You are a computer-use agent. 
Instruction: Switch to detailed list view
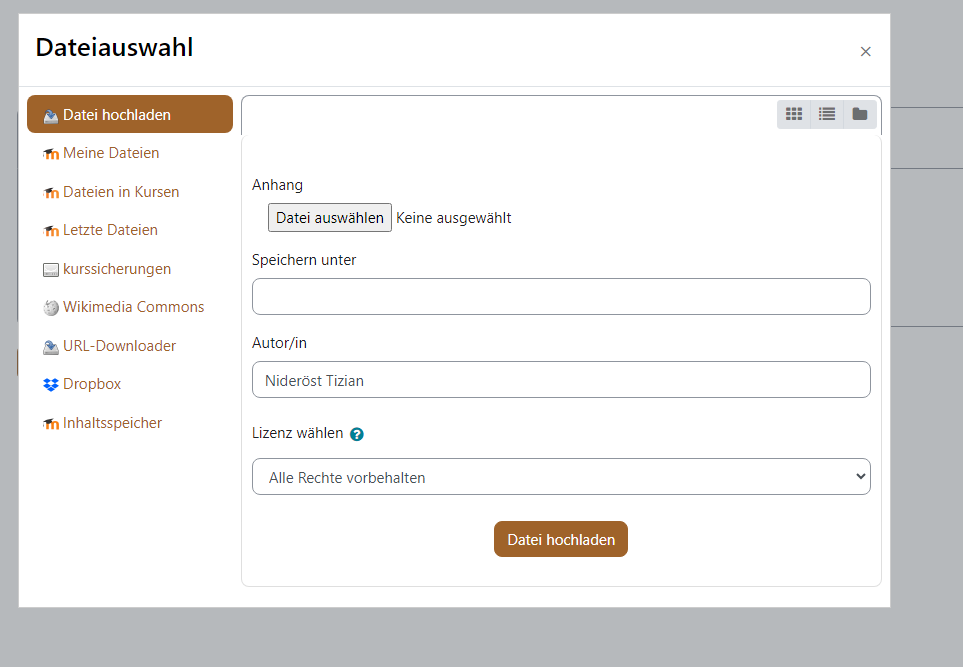pyautogui.click(x=827, y=113)
